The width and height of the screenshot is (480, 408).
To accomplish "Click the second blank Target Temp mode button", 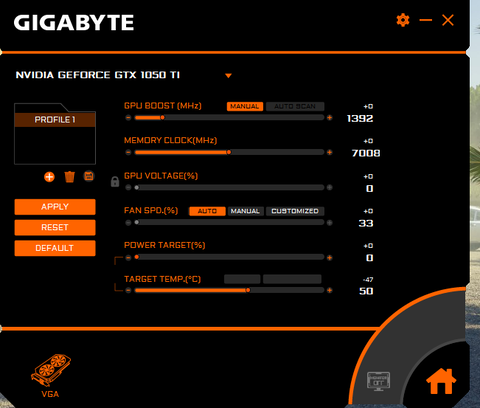I will coord(292,279).
